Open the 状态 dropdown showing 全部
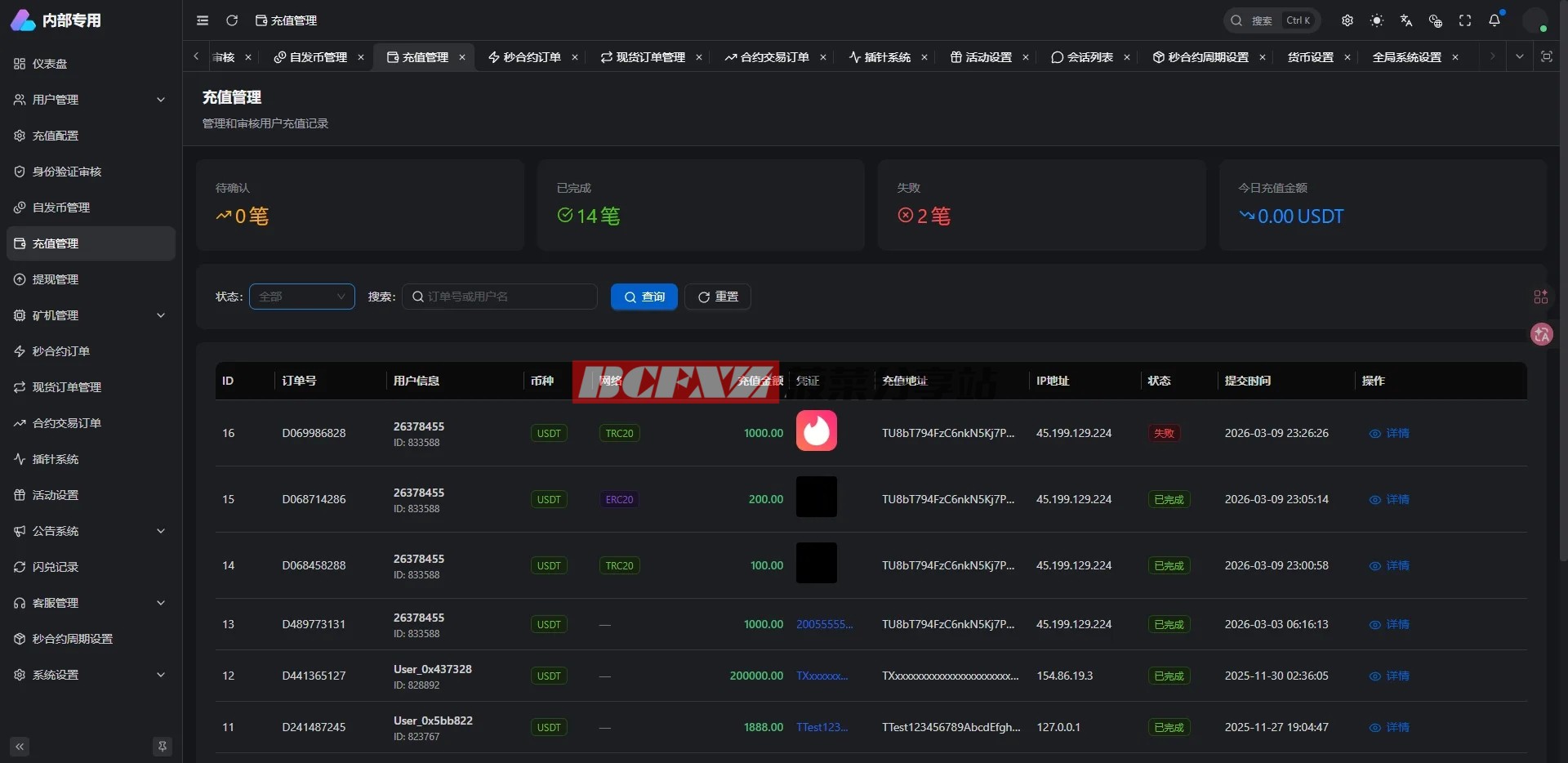Viewport: 1568px width, 763px height. tap(301, 297)
